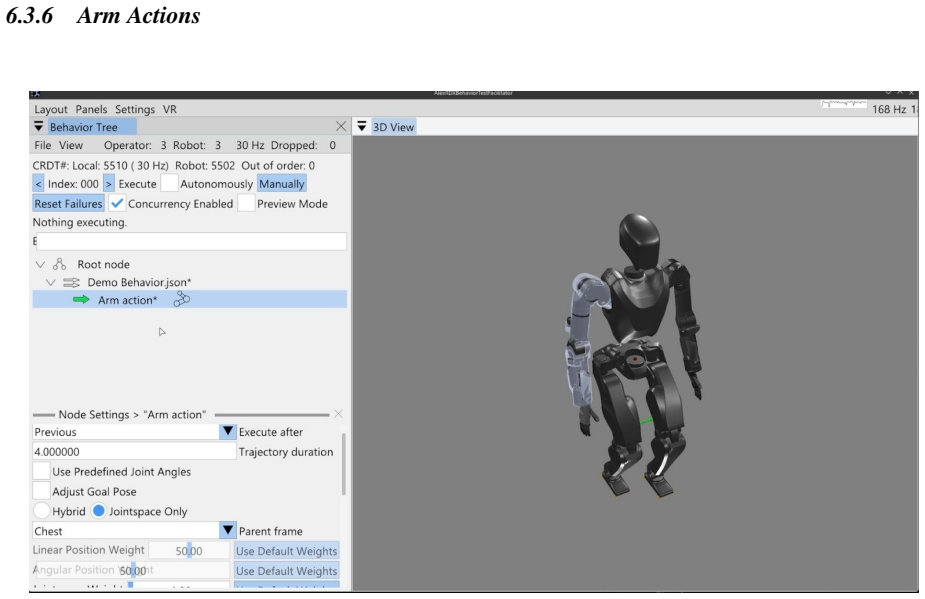Image resolution: width=925 pixels, height=599 pixels.
Task: Click the arm joints icon beside Arm action
Action: click(182, 299)
